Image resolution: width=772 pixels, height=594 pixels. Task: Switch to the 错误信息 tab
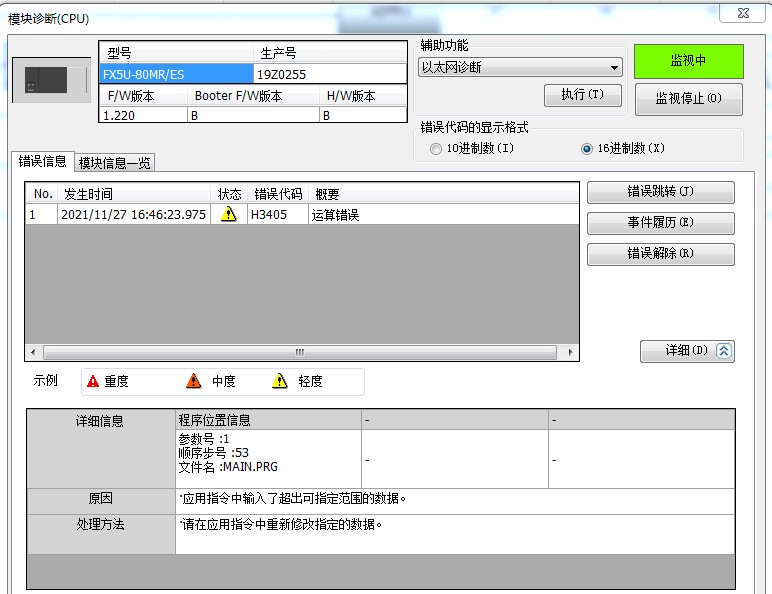click(43, 162)
